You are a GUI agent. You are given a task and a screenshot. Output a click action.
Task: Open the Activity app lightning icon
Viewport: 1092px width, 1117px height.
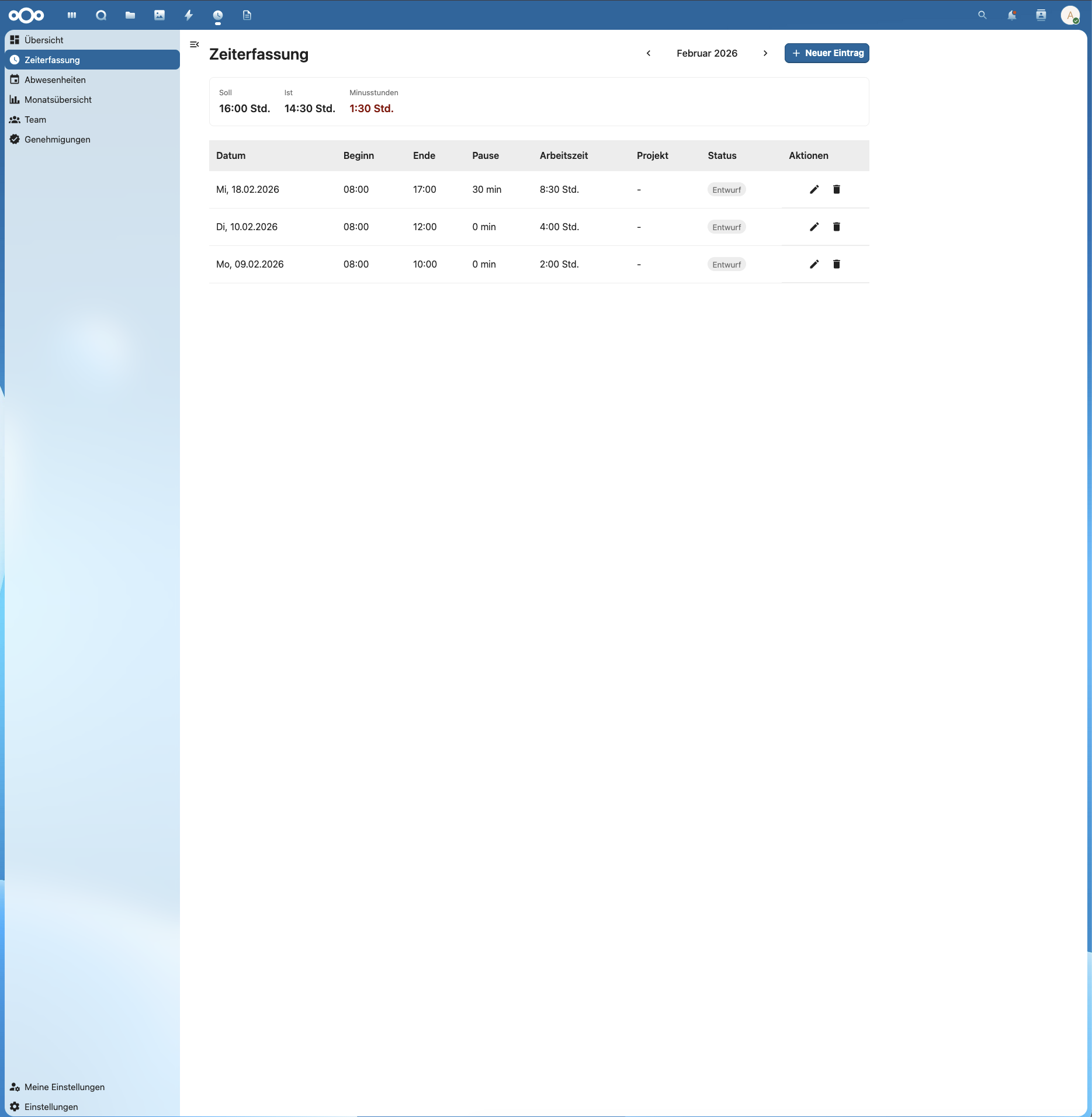(188, 15)
